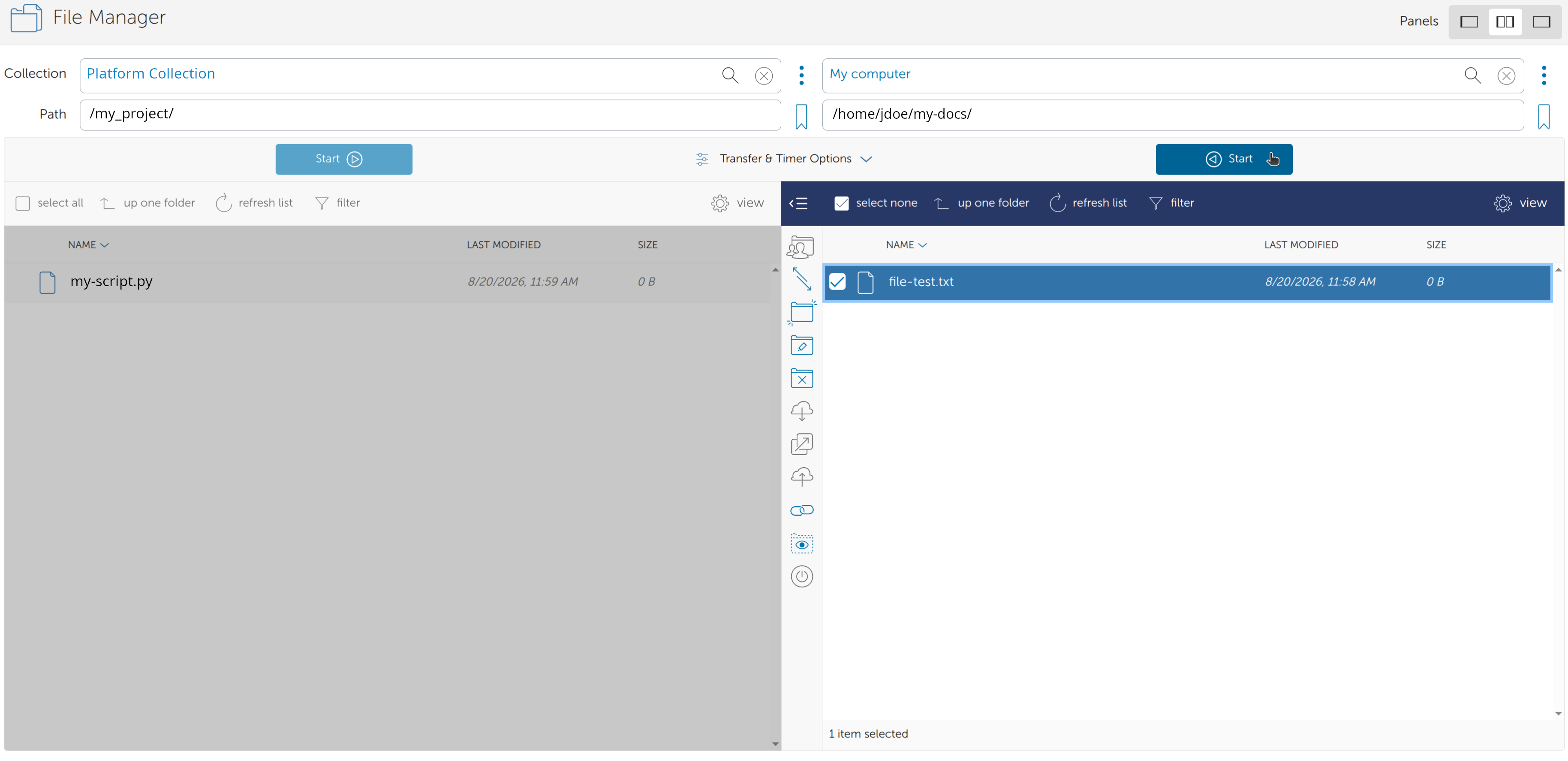Viewport: 1568px width, 761px height.
Task: Click the Transfer or Sync arrow icon
Action: (802, 279)
